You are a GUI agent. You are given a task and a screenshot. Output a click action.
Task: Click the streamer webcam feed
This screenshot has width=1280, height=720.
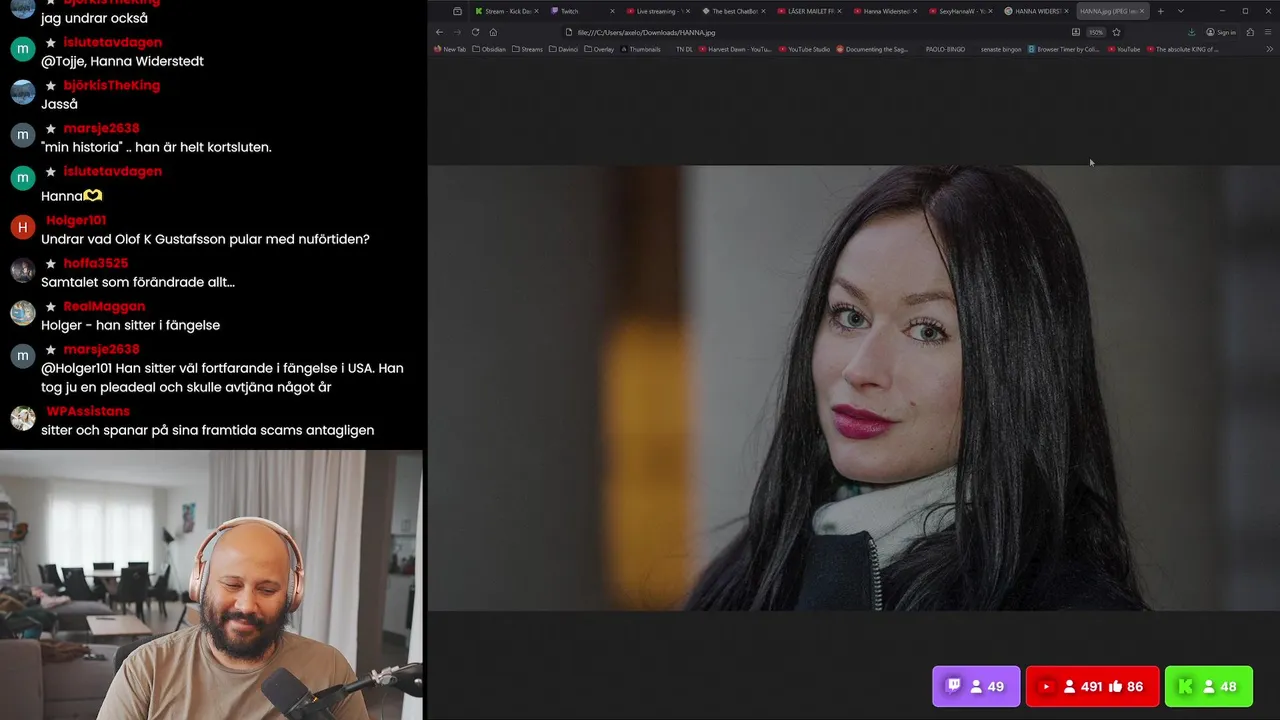(x=211, y=585)
